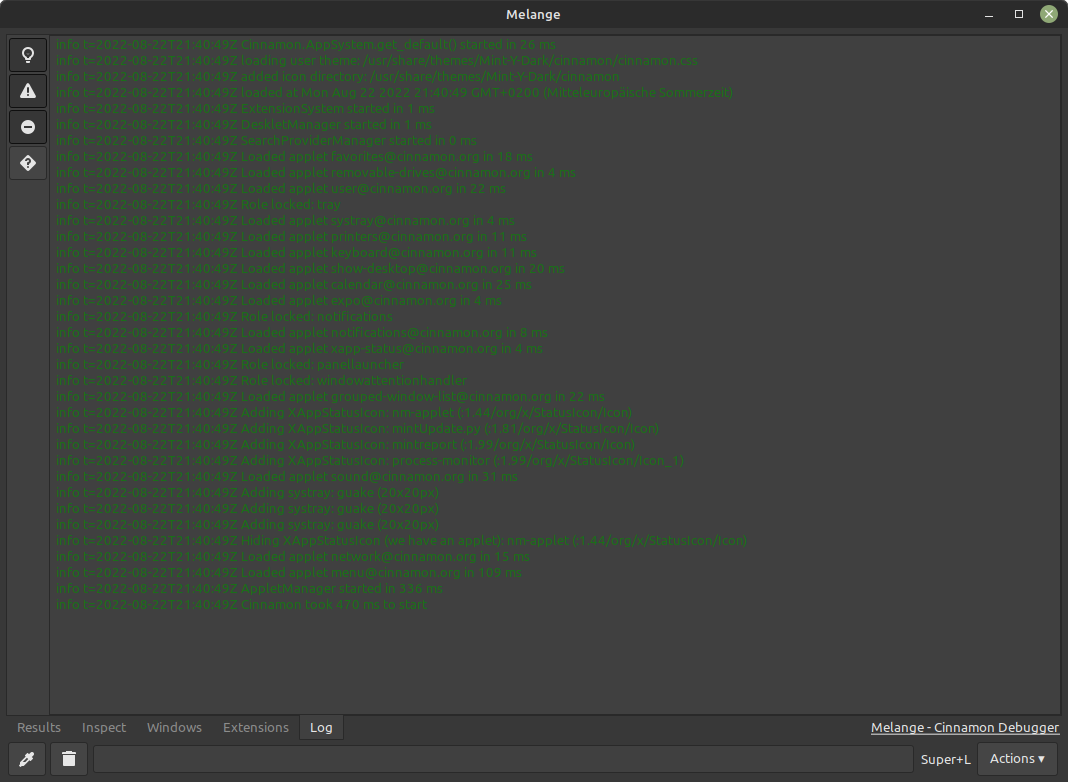This screenshot has width=1068, height=782.
Task: Click the 'loading user theme' log line
Action: (x=377, y=61)
